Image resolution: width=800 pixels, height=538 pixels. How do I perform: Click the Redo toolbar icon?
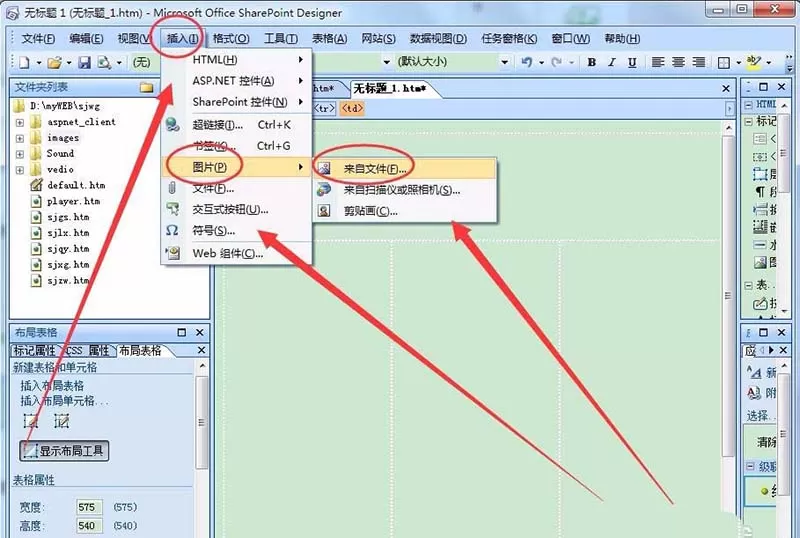click(557, 62)
